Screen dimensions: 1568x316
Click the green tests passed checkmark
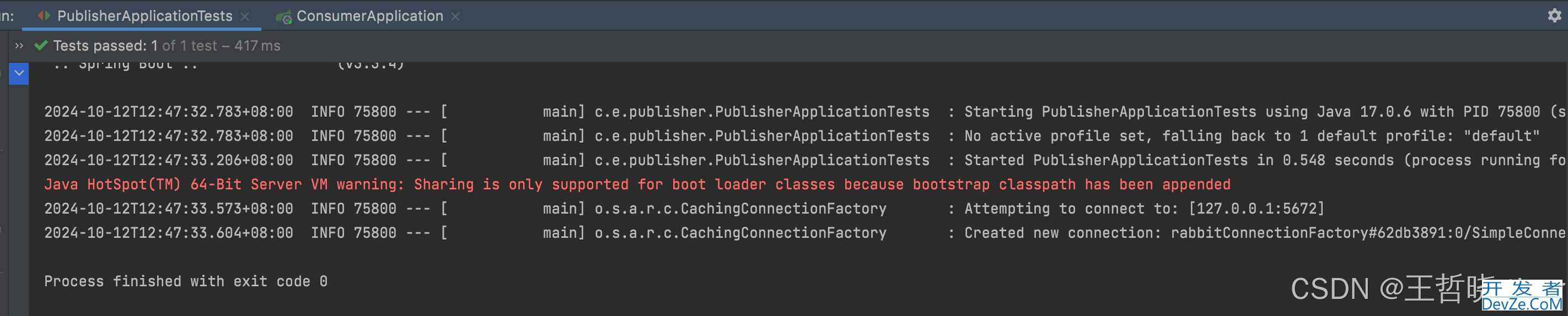click(41, 46)
